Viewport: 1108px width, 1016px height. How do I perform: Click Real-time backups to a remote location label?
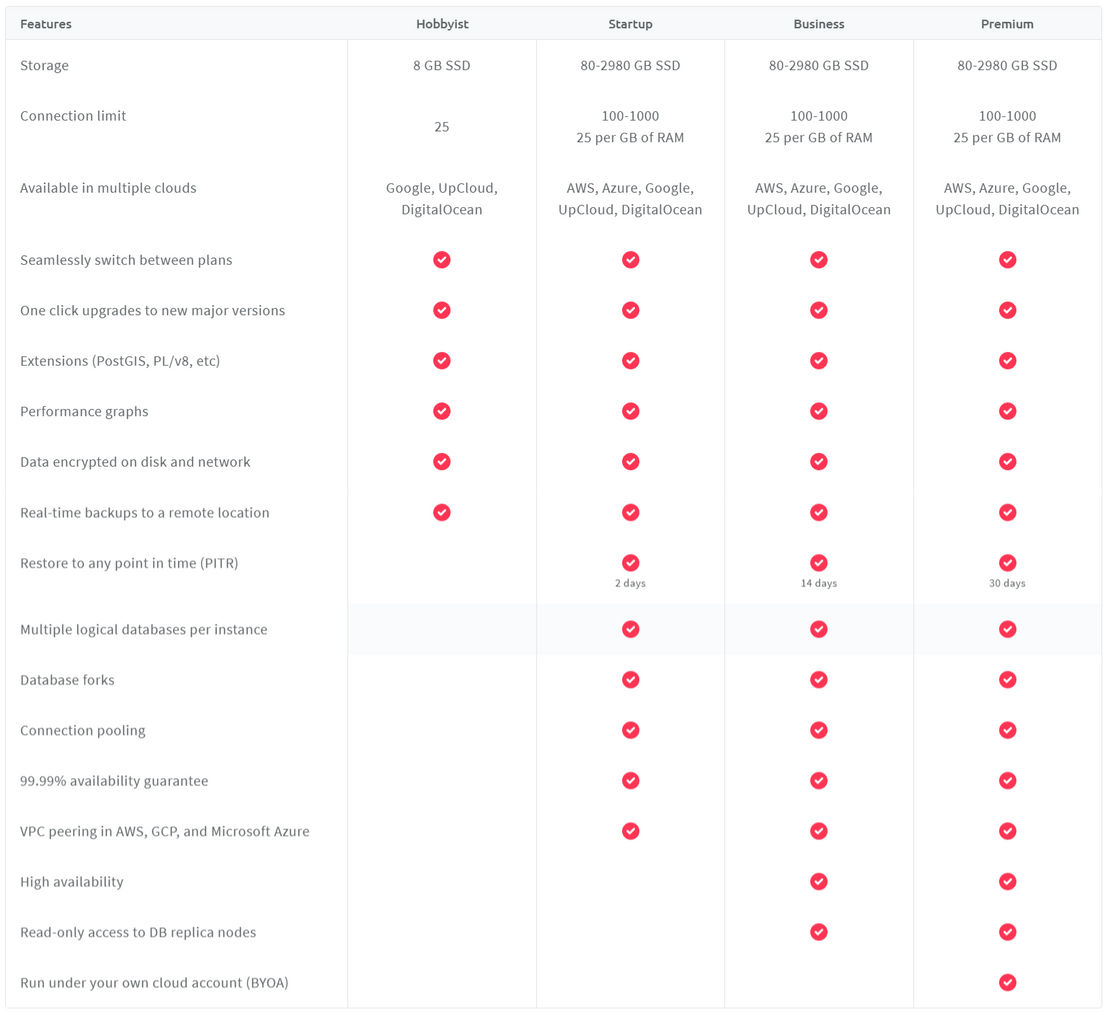click(x=145, y=512)
